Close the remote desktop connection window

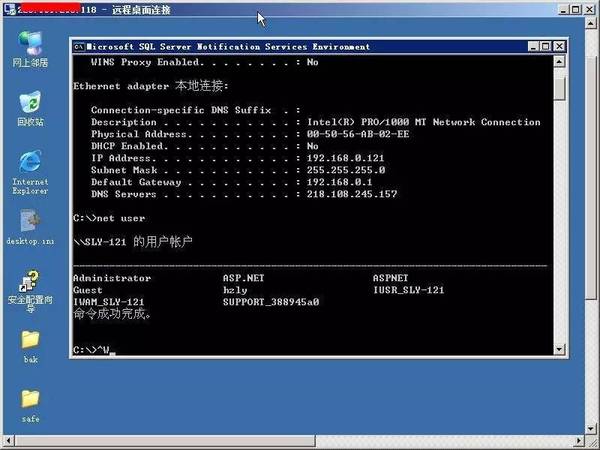pos(589,10)
